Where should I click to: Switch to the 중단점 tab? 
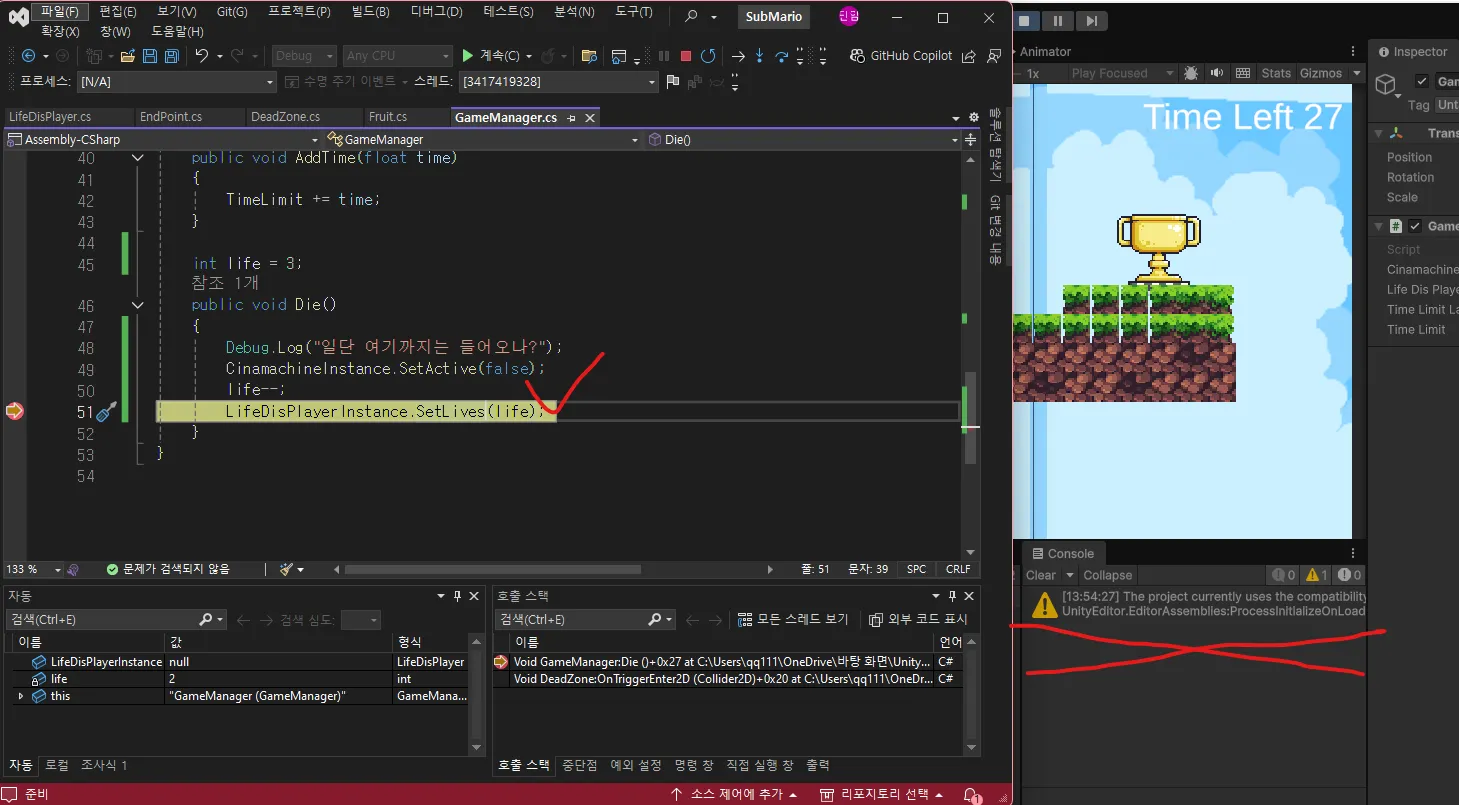579,765
